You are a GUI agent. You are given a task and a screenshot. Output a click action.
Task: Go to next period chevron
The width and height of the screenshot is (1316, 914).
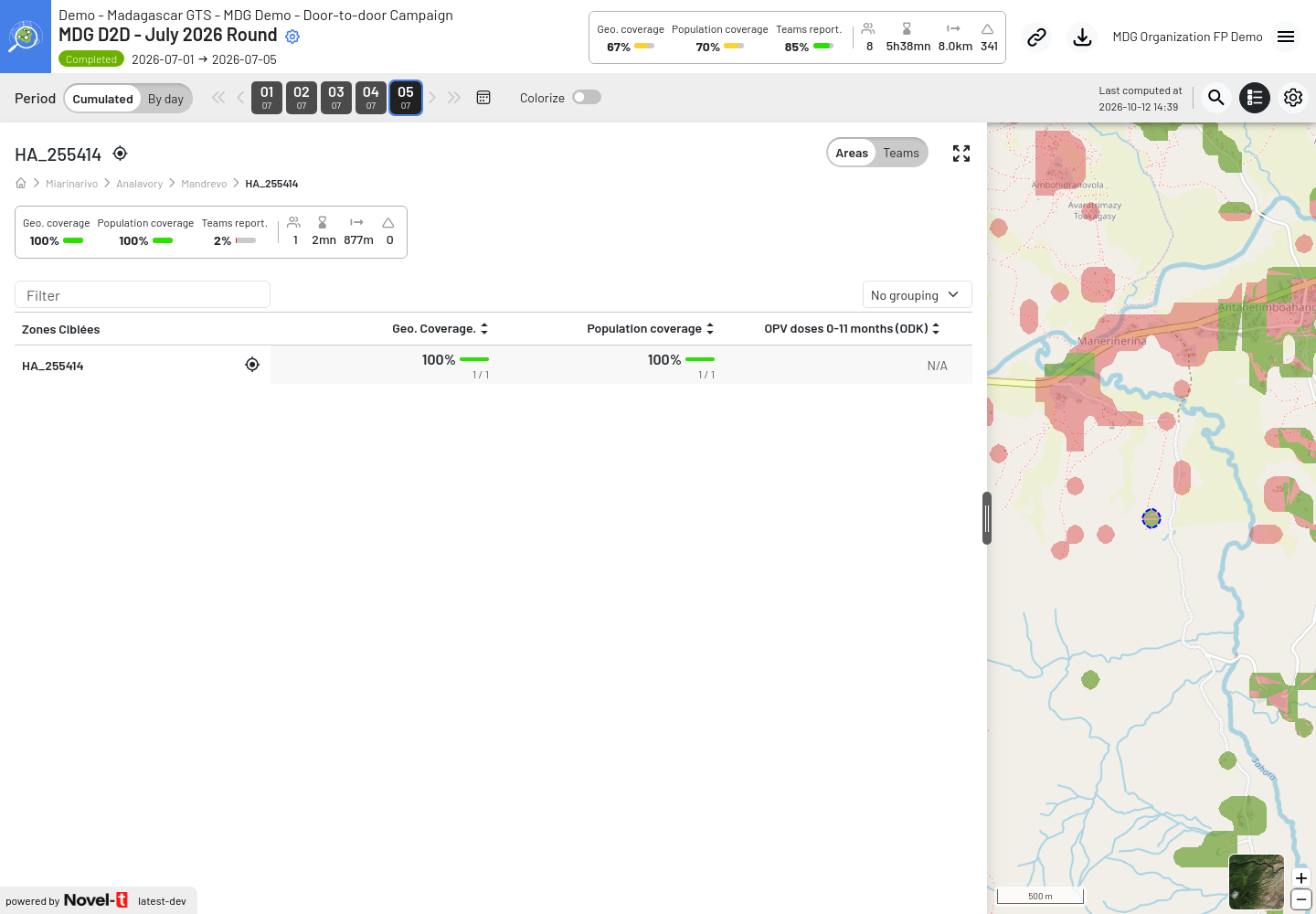point(432,98)
